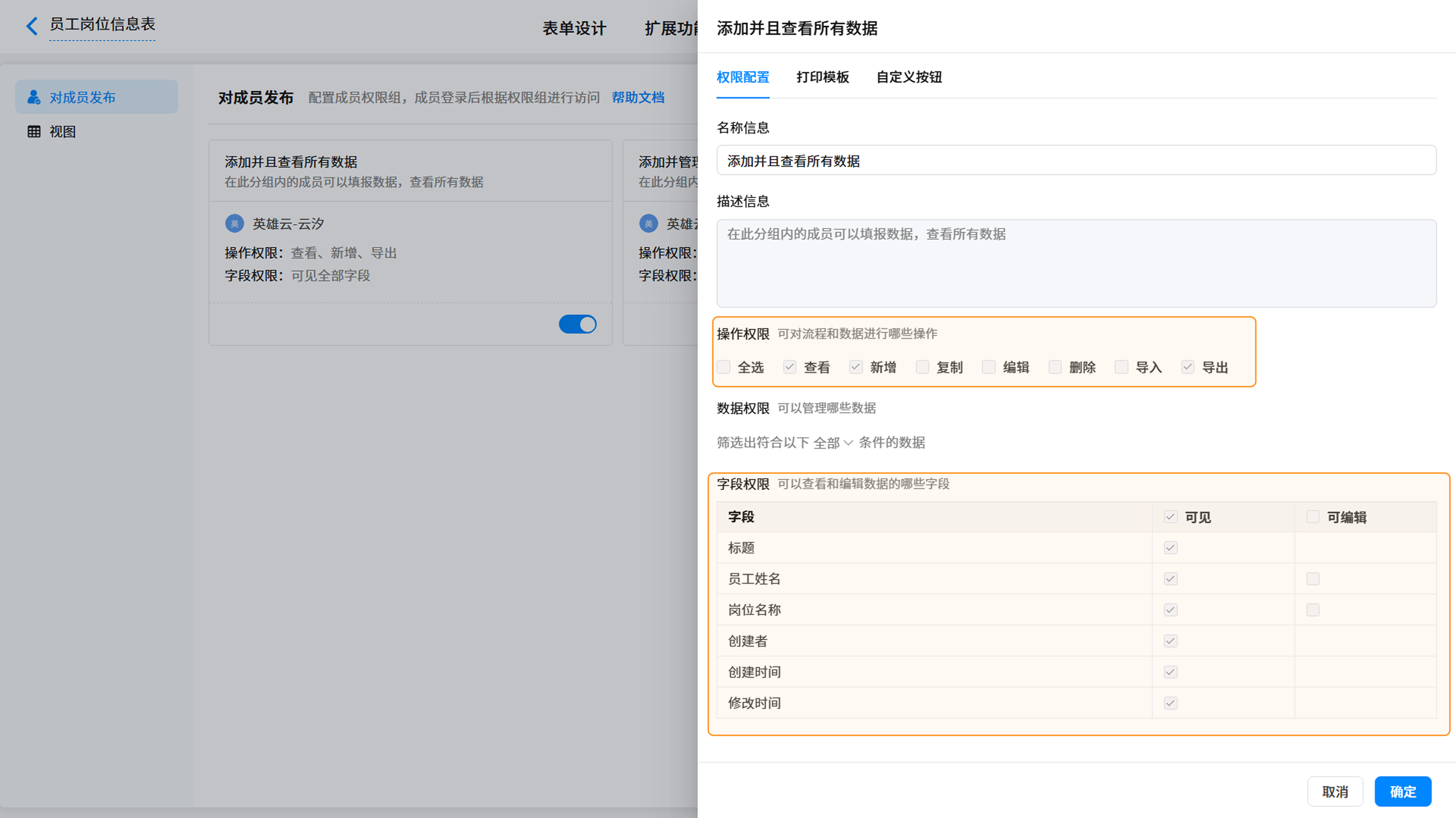Switch to the 权限配置 tab
1456x818 pixels.
(x=743, y=77)
